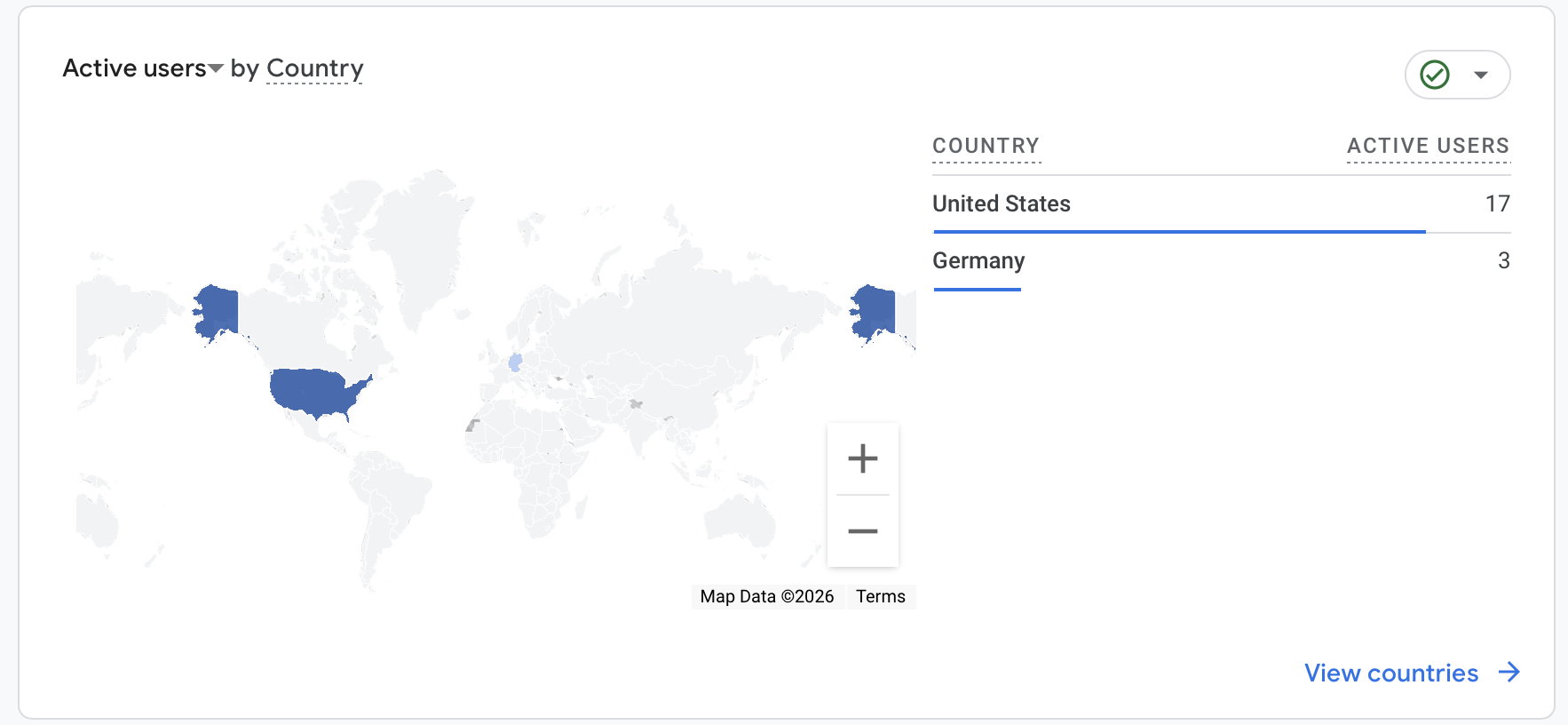Select the United States table row
Screen dimensions: 1568x725
pyautogui.click(x=1002, y=203)
